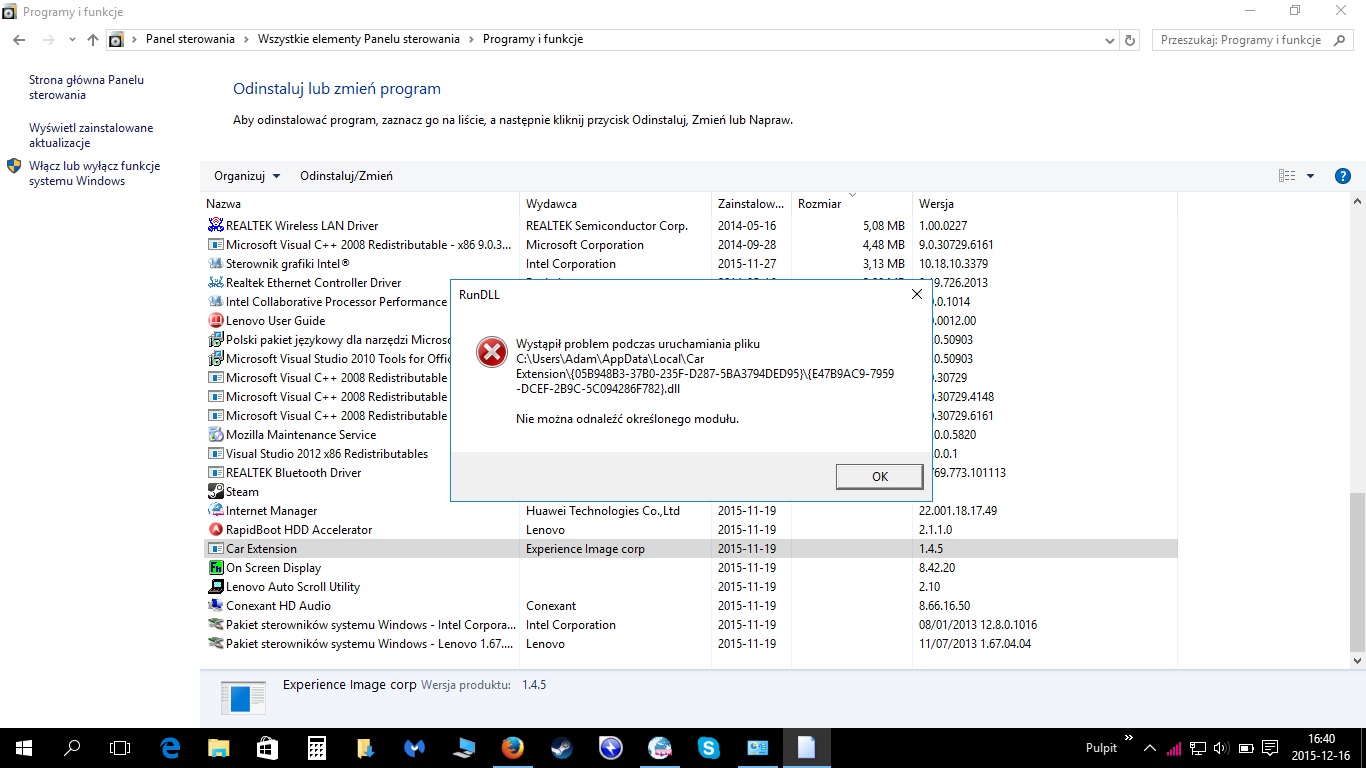Click the Steam icon in program list

(x=216, y=492)
